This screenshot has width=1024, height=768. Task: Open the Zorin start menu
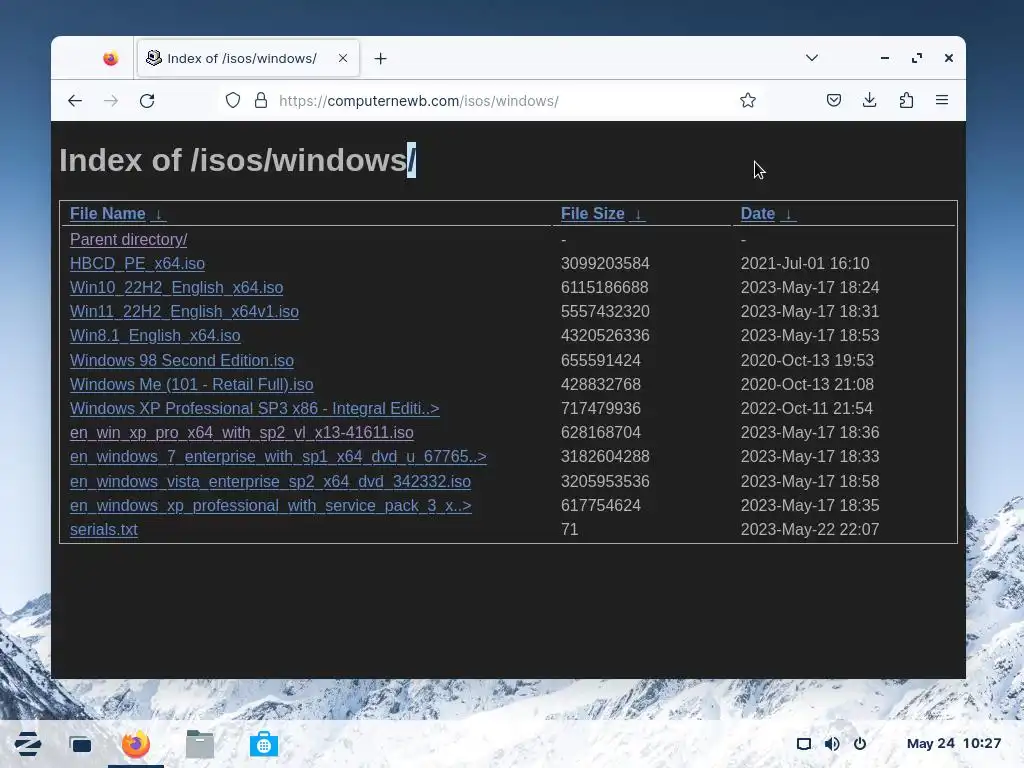pos(27,744)
